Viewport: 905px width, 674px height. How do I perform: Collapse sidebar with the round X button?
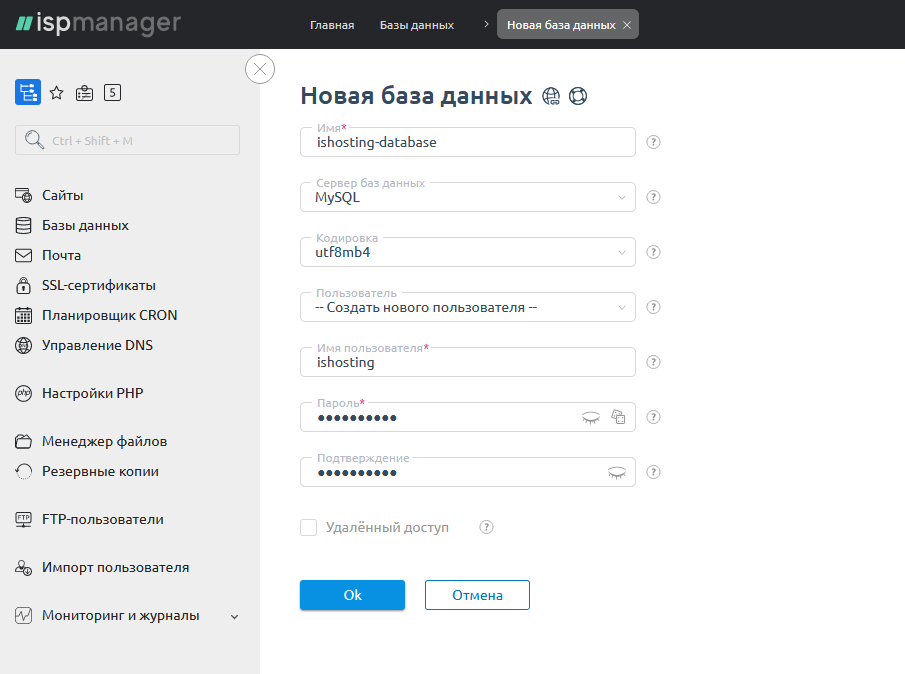[260, 69]
